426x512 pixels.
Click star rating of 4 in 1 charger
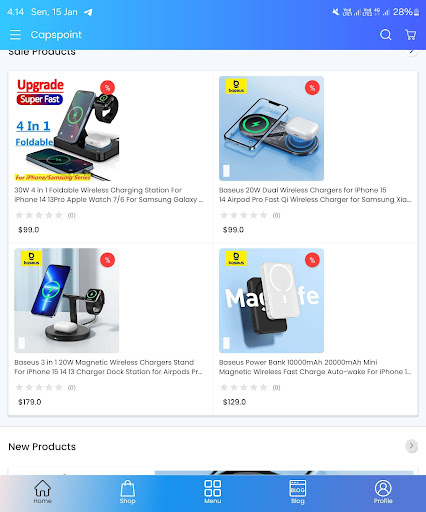(39, 215)
